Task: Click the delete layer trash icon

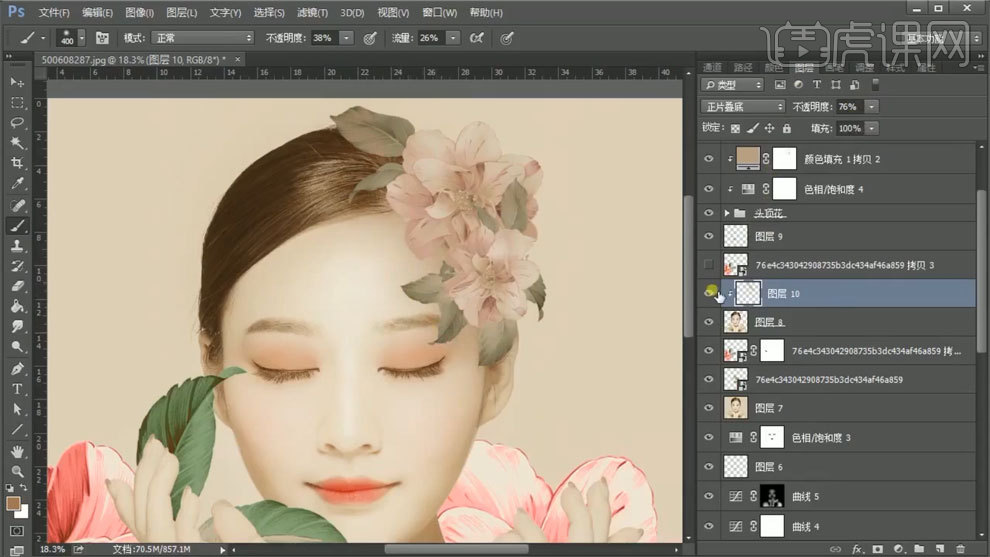Action: 959,549
